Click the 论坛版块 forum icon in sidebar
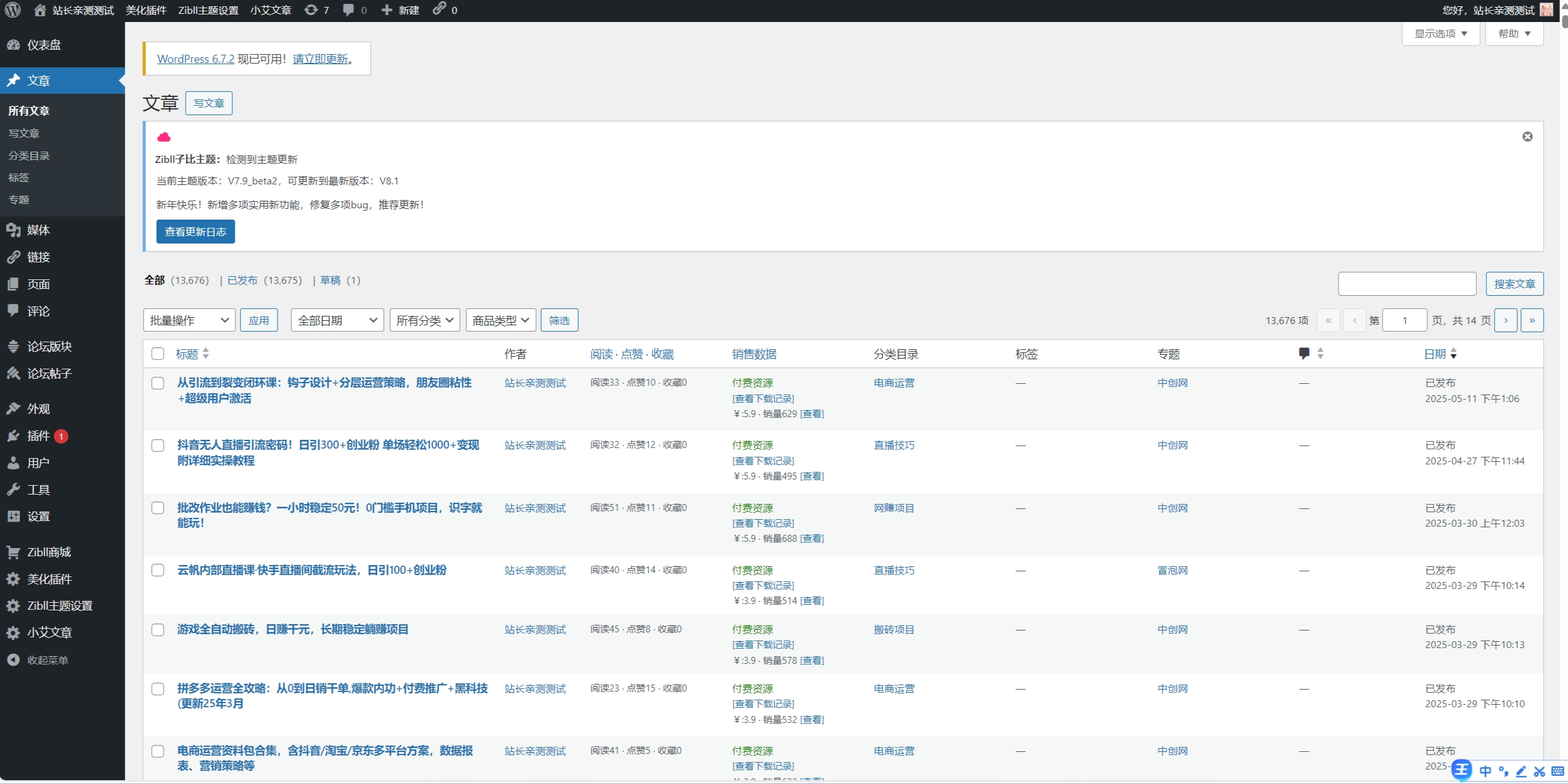This screenshot has width=1568, height=784. pyautogui.click(x=13, y=346)
